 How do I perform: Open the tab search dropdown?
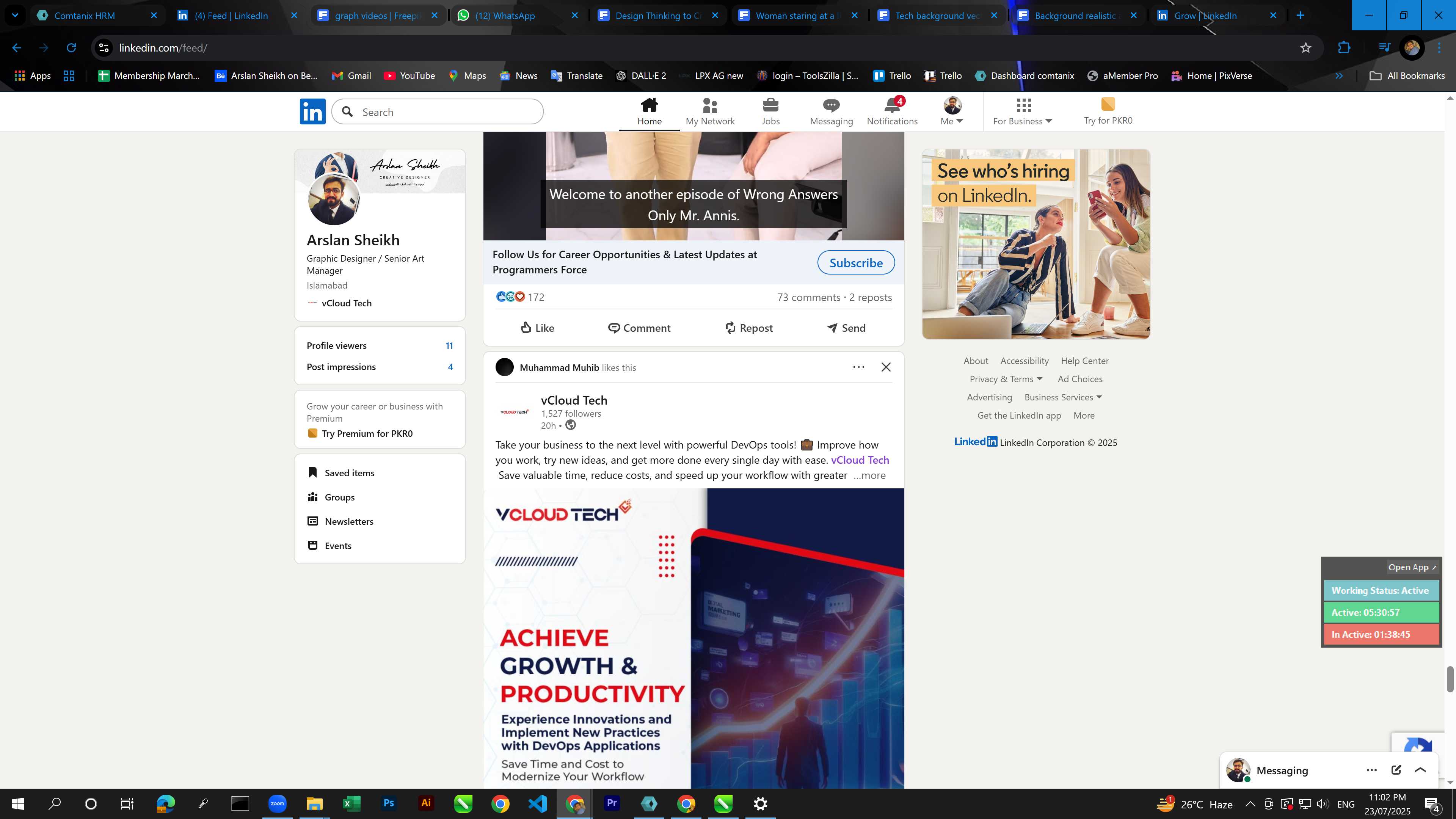[15, 15]
